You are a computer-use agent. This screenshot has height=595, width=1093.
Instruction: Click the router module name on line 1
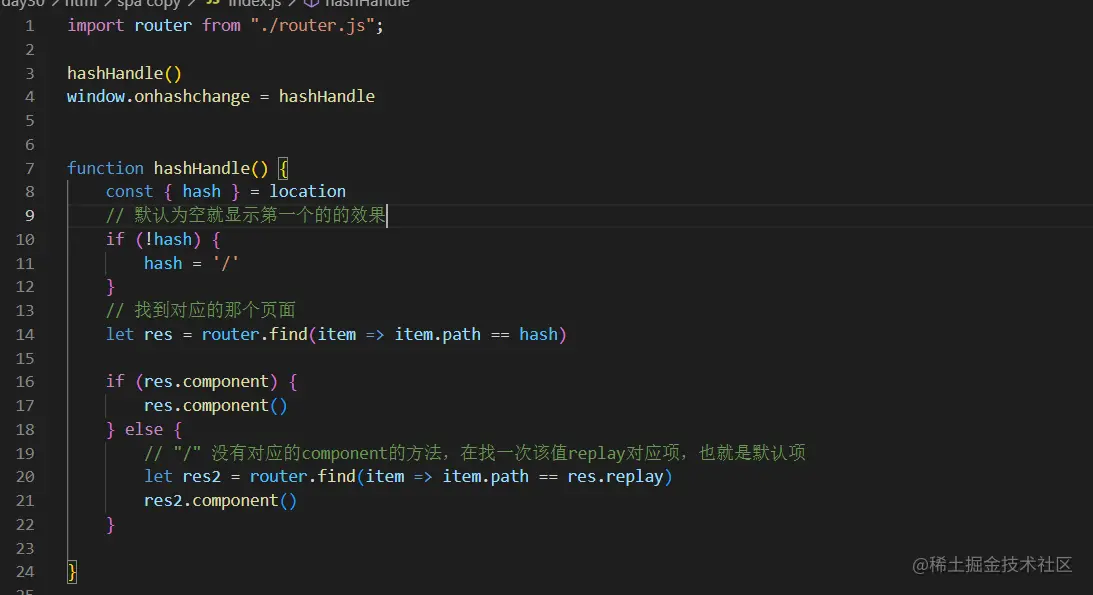[x=162, y=25]
